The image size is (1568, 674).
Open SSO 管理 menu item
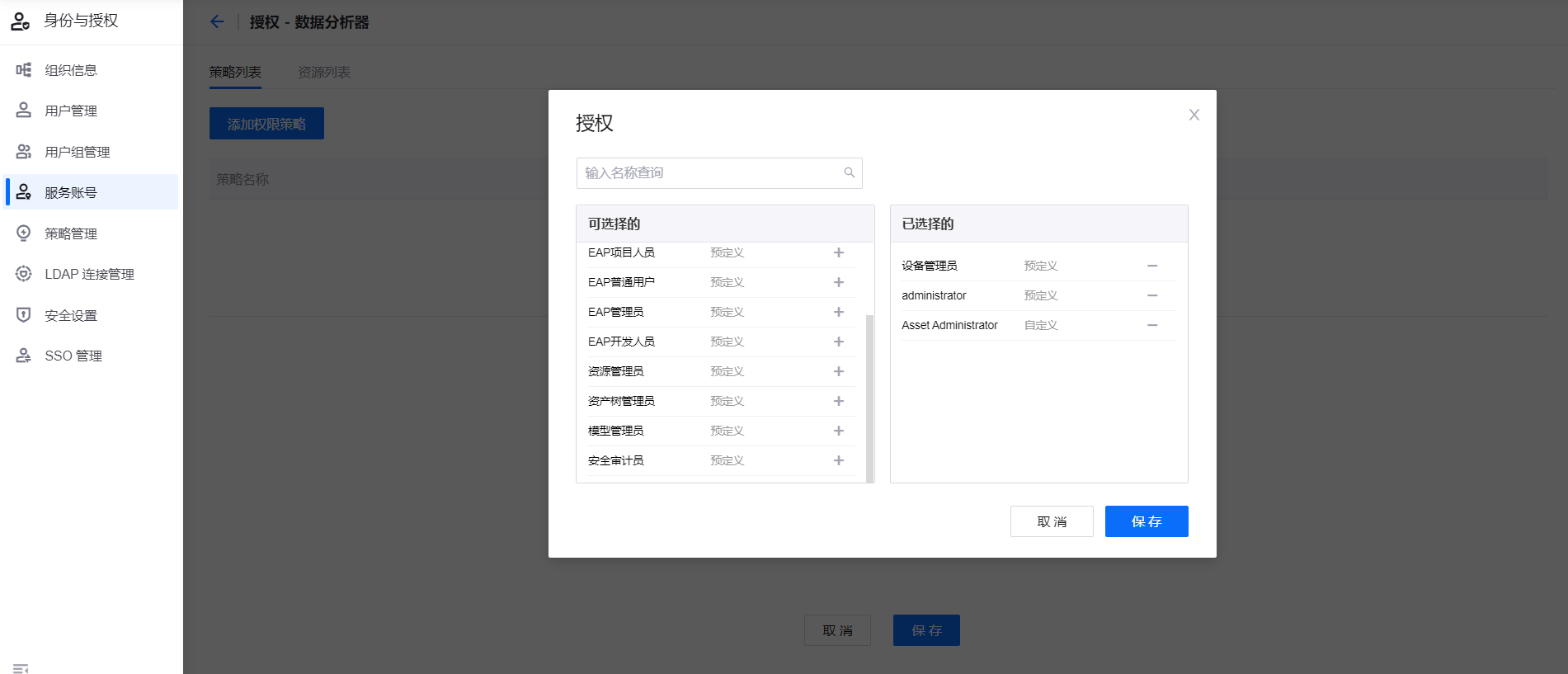91,356
